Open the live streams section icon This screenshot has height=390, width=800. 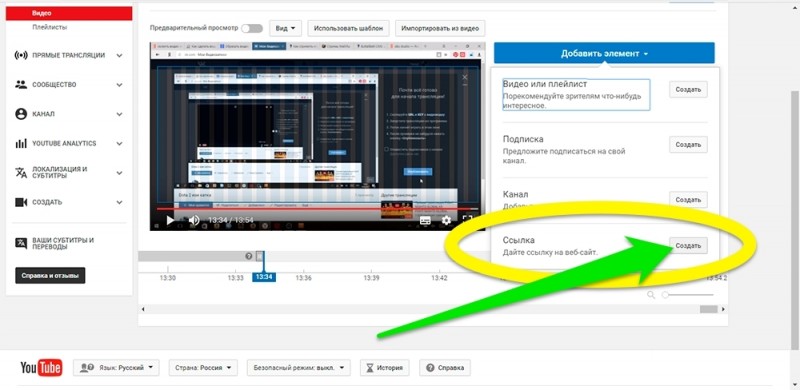pos(21,55)
